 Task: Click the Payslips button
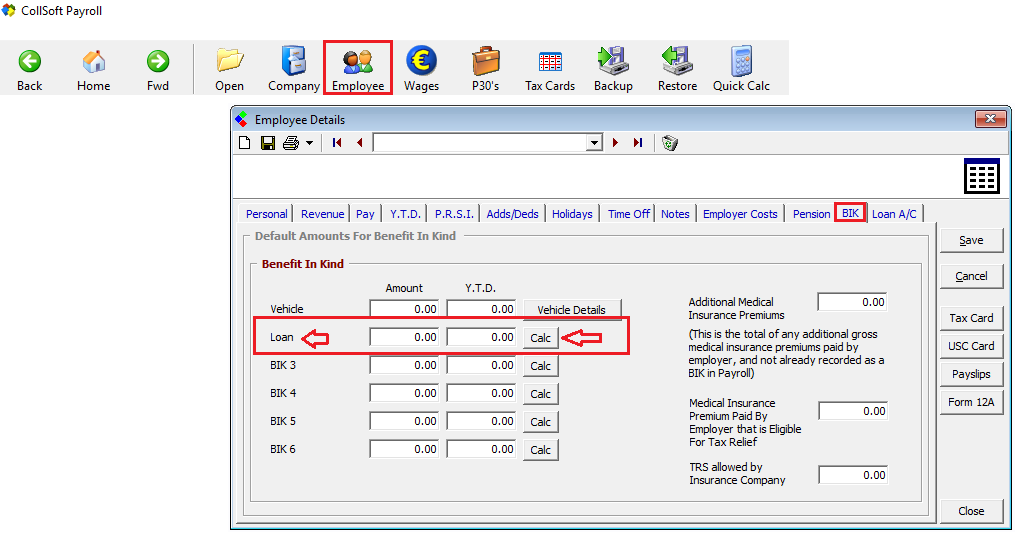971,374
